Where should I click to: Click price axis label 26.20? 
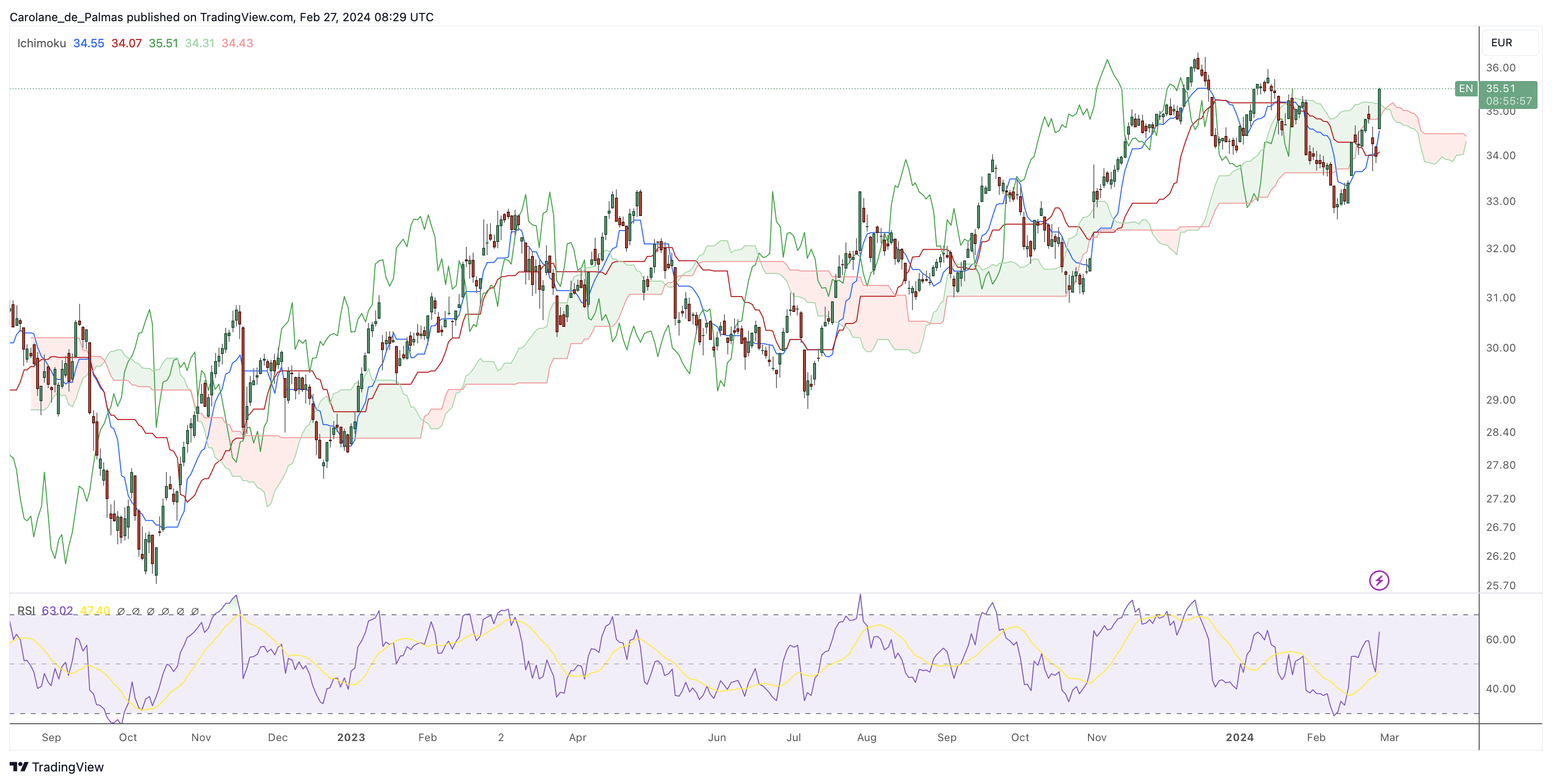(1500, 556)
